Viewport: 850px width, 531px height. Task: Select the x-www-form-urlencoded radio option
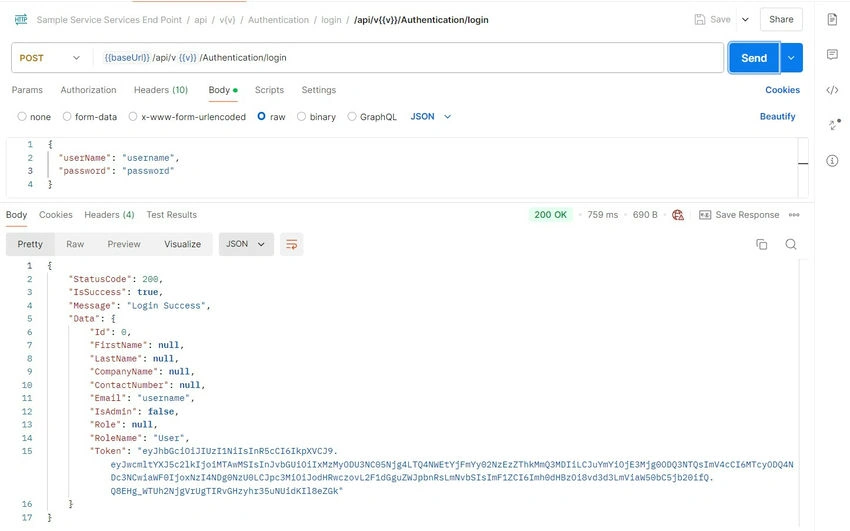pyautogui.click(x=133, y=116)
